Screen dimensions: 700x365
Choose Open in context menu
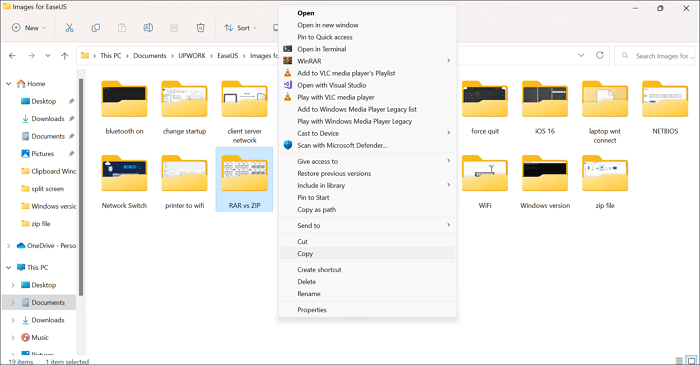click(x=367, y=13)
